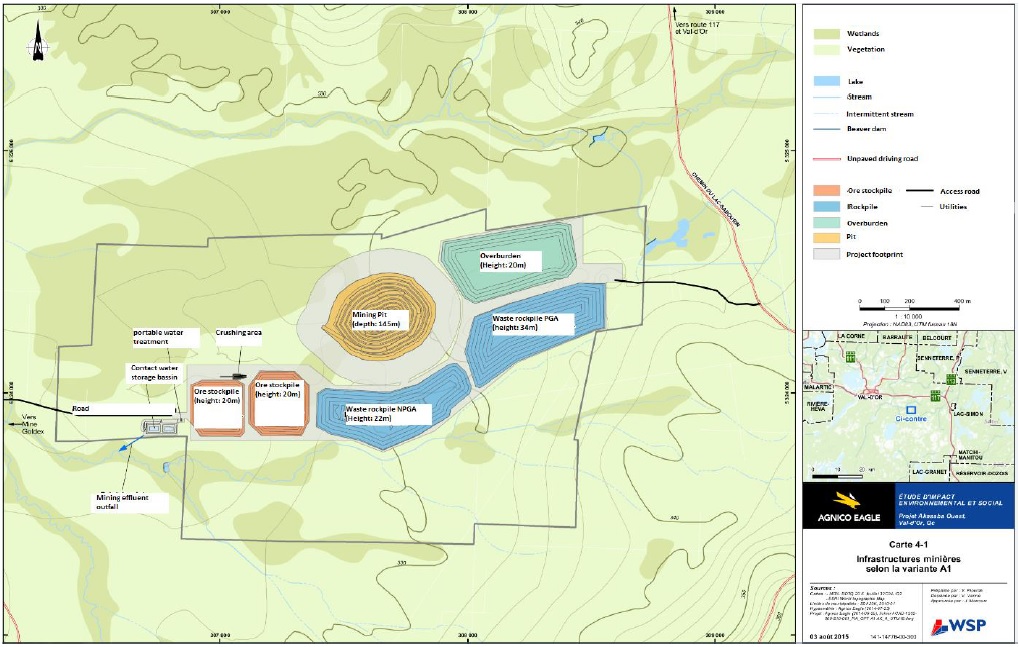
Task: Open the Utilities legend entry
Action: tap(925, 206)
